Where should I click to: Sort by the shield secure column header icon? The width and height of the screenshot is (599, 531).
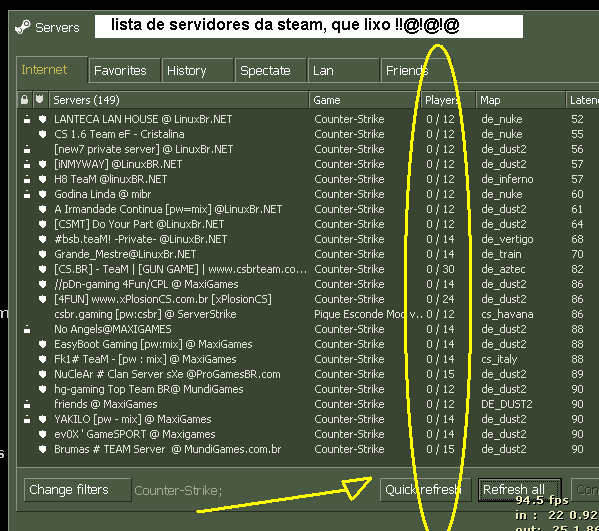pos(39,100)
